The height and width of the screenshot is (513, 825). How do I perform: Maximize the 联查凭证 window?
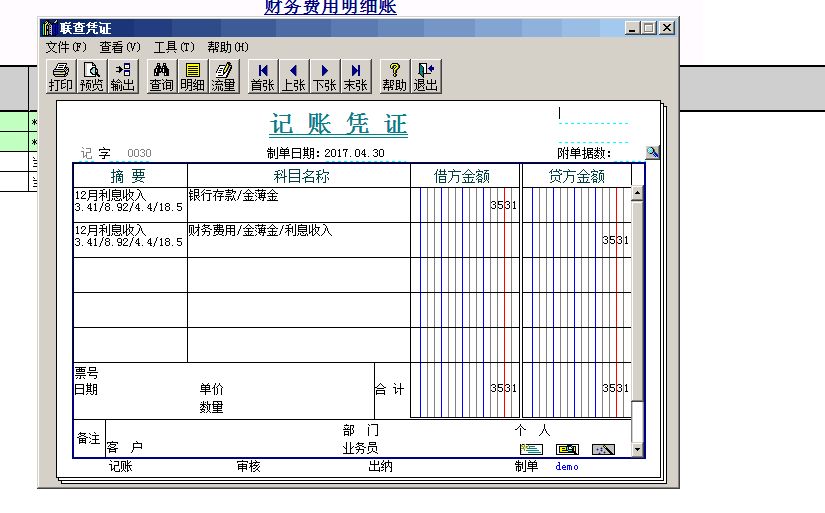(649, 28)
